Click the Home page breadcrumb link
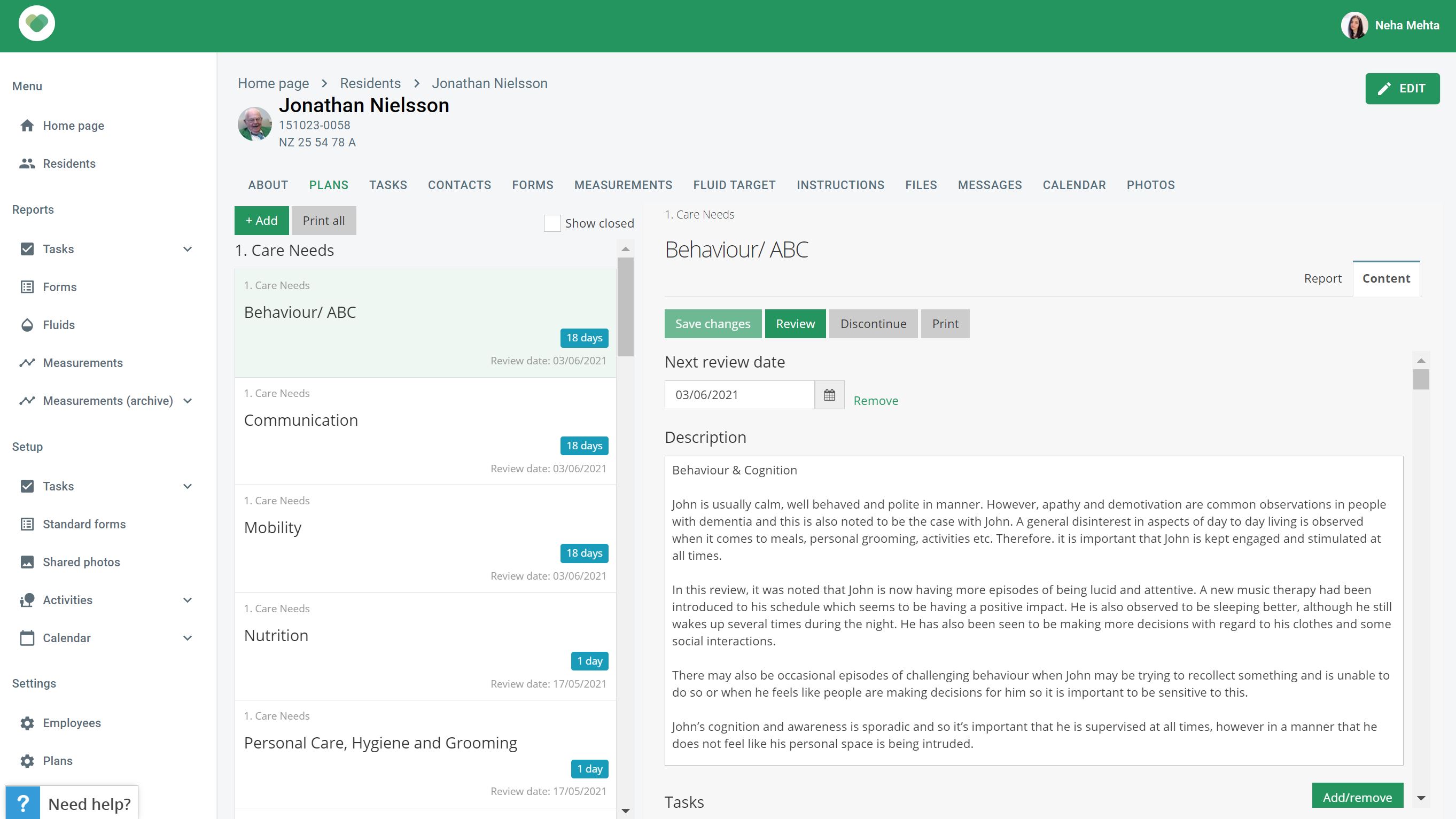The image size is (1456, 819). [x=273, y=84]
